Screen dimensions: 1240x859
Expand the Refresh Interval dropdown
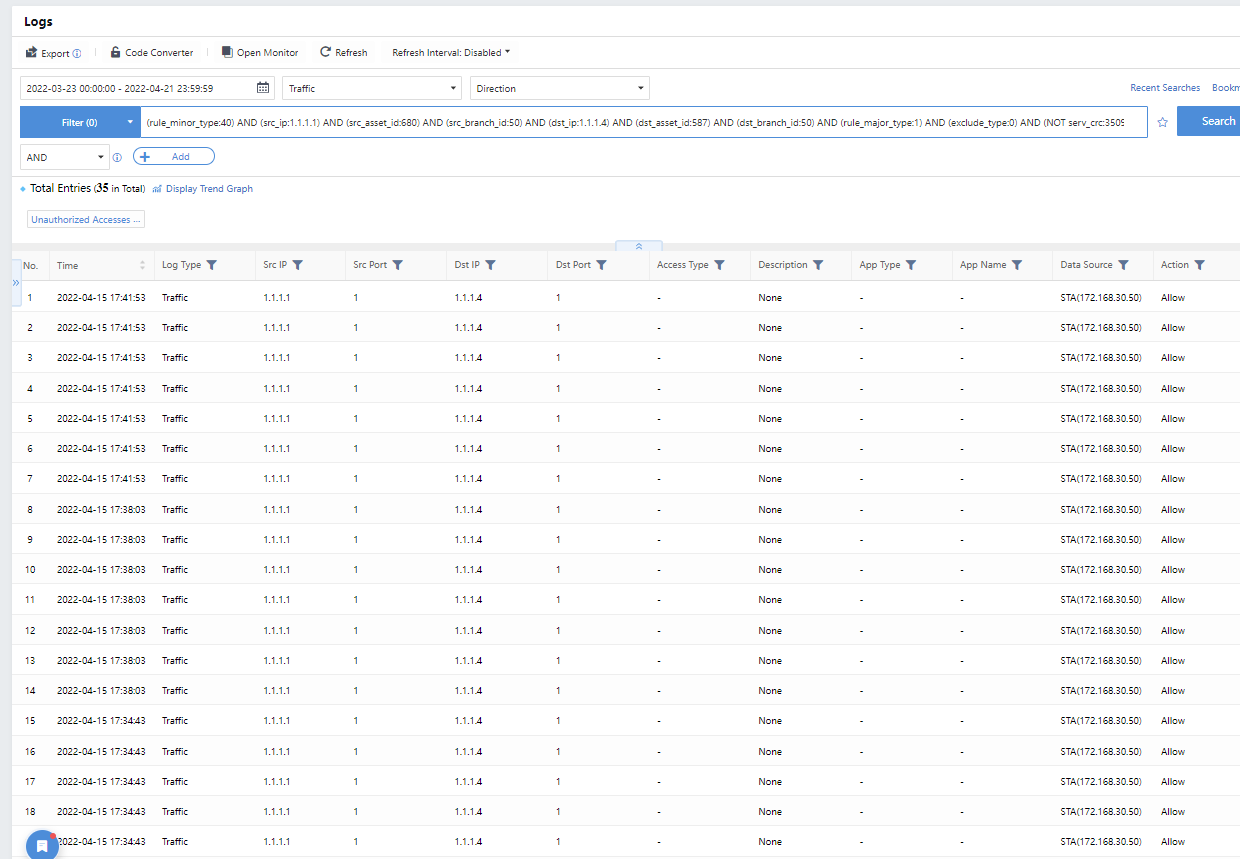(x=451, y=52)
